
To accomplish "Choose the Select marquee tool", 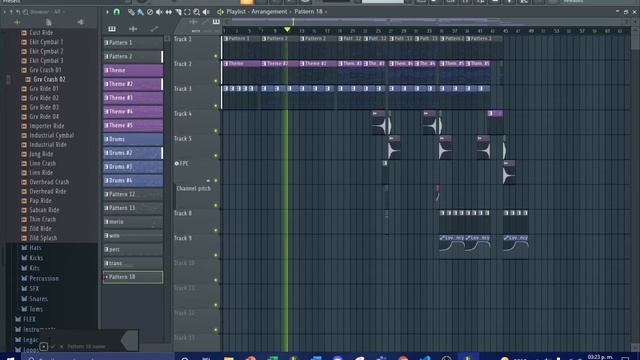I will click(x=187, y=12).
